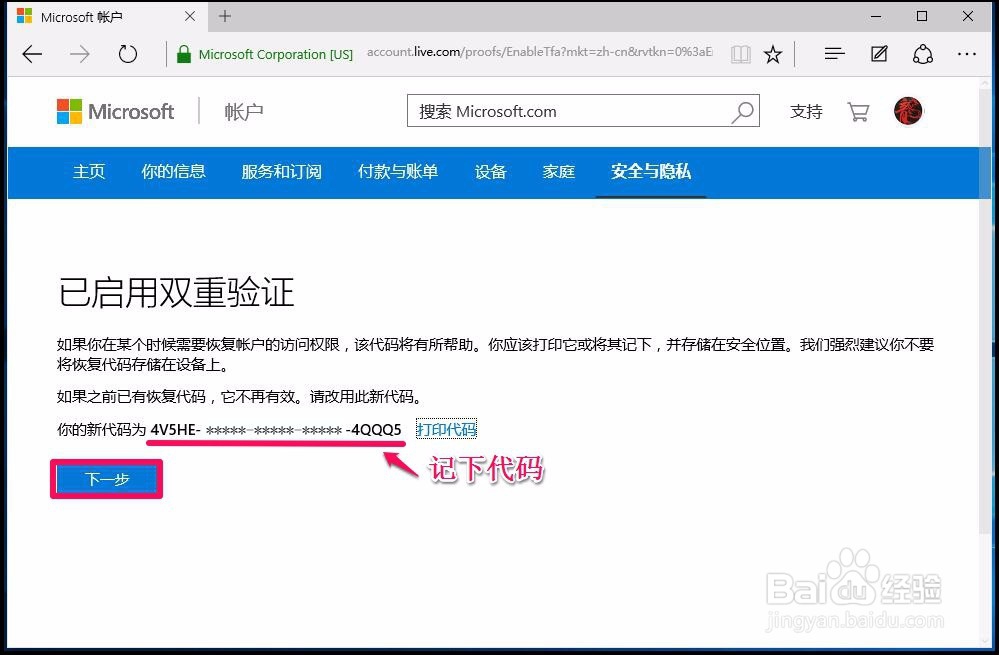Screen dimensions: 999x655
Task: Open the Hub lines icon
Action: coord(834,54)
